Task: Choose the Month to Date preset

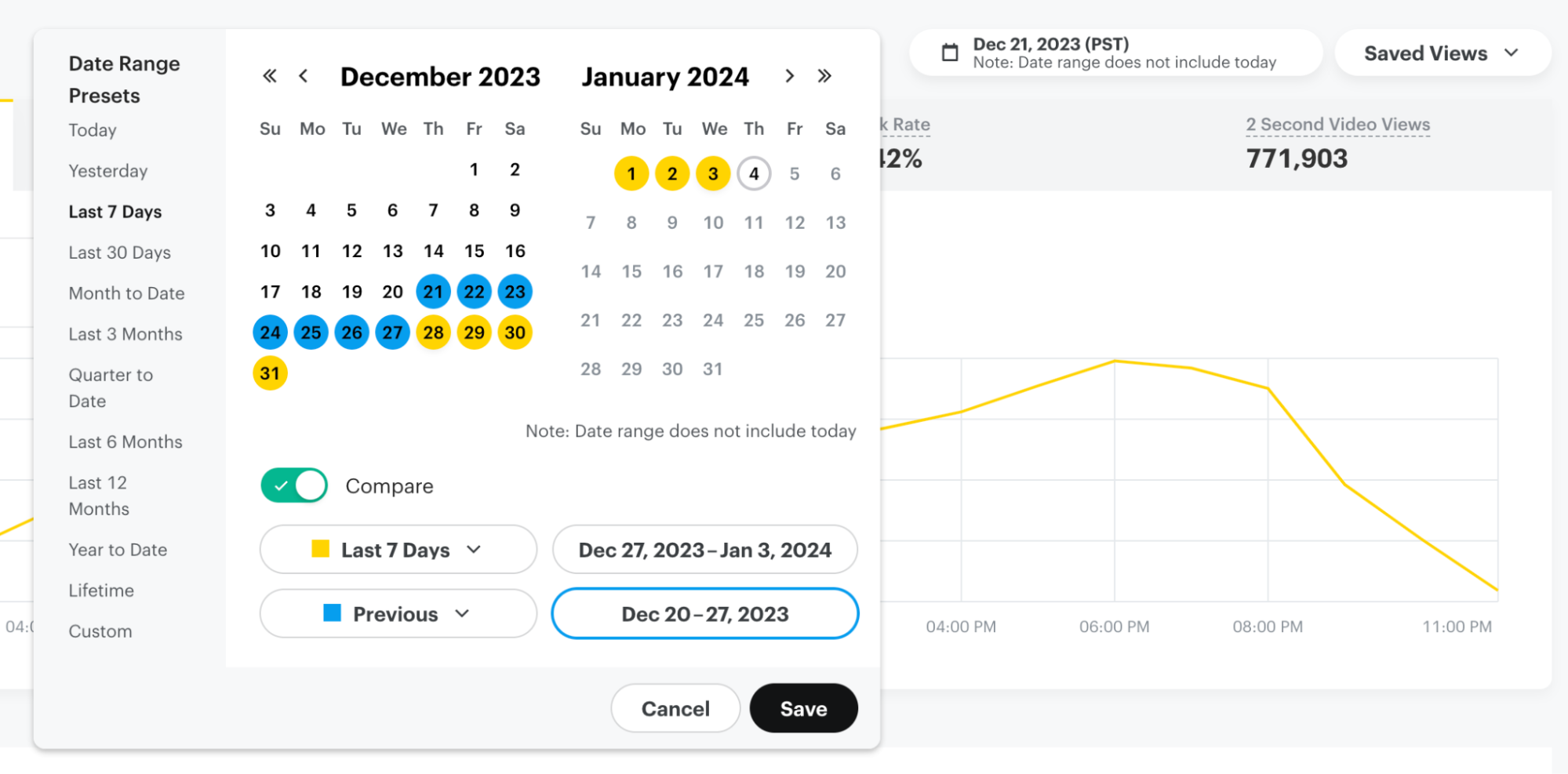Action: (x=126, y=293)
